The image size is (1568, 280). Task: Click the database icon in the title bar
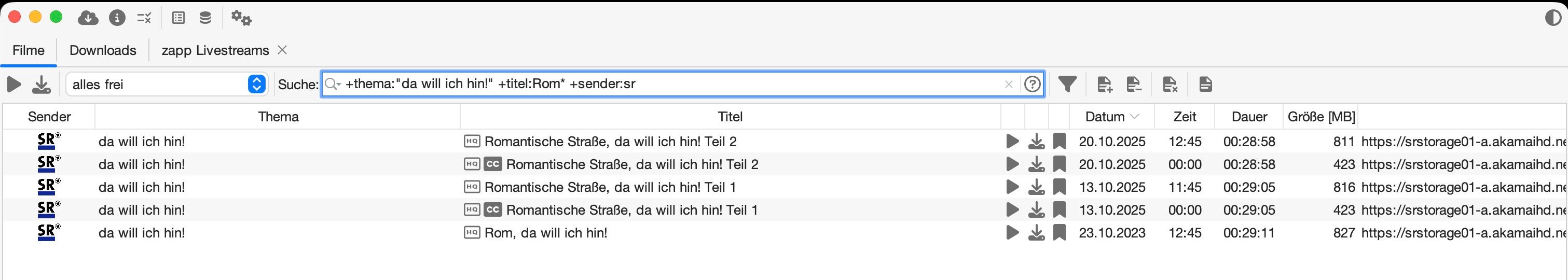click(205, 18)
